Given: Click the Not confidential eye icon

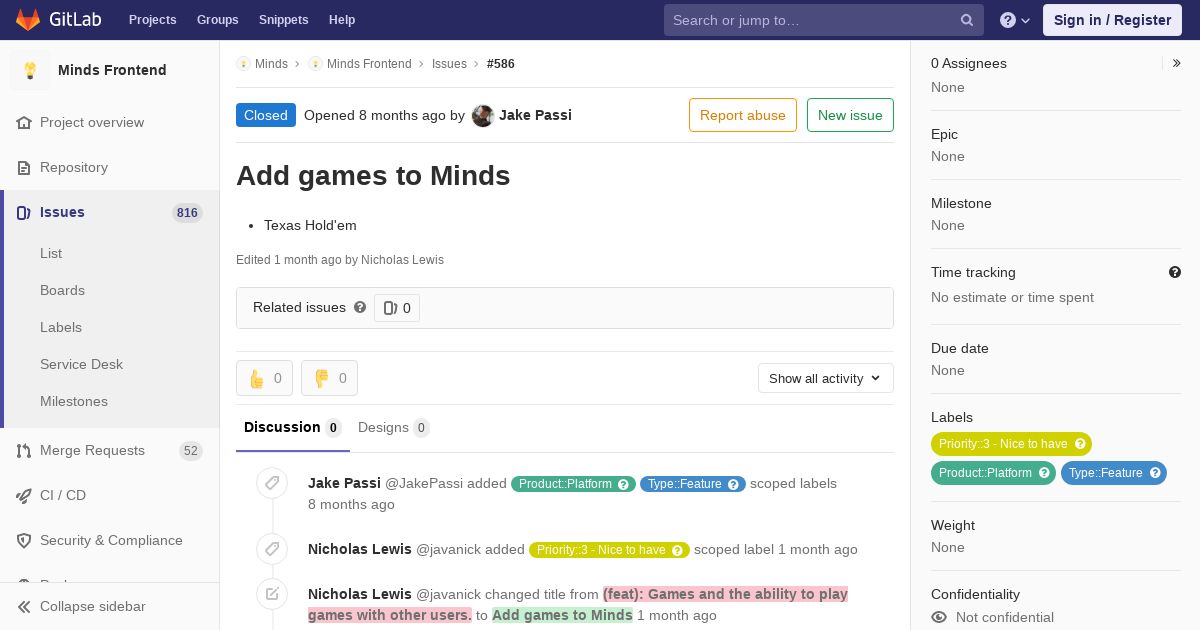Looking at the screenshot, I should point(939,617).
